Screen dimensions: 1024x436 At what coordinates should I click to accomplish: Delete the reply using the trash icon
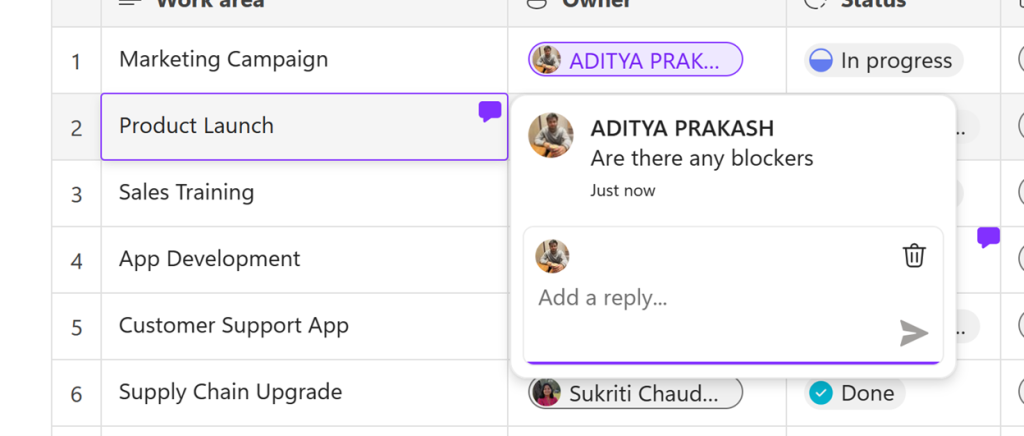[x=914, y=256]
